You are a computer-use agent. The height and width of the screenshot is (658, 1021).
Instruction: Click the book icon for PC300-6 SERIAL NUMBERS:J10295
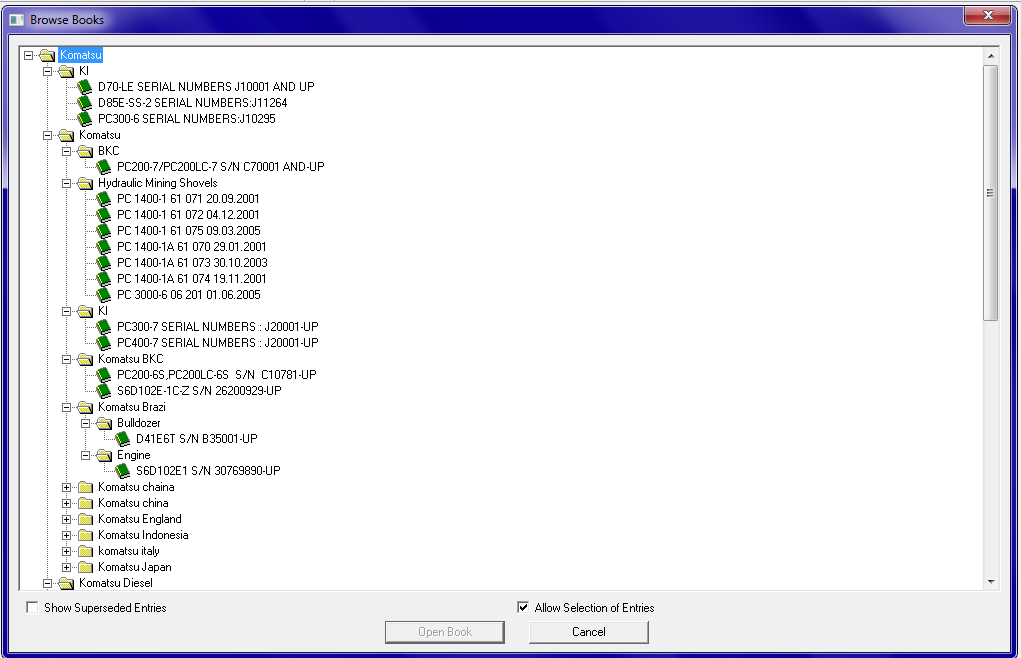(85, 118)
